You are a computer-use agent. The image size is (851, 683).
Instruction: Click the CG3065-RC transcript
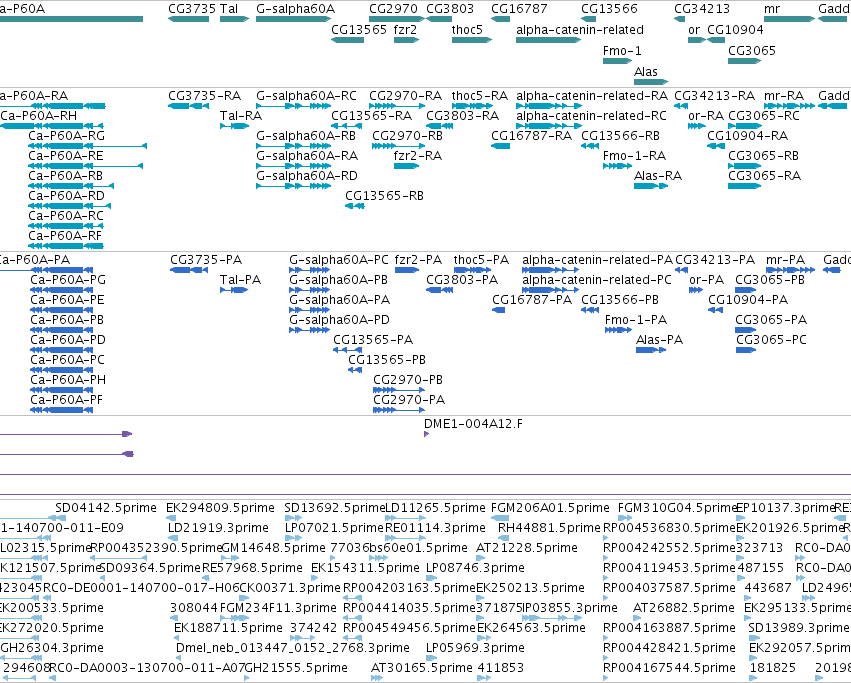click(745, 126)
